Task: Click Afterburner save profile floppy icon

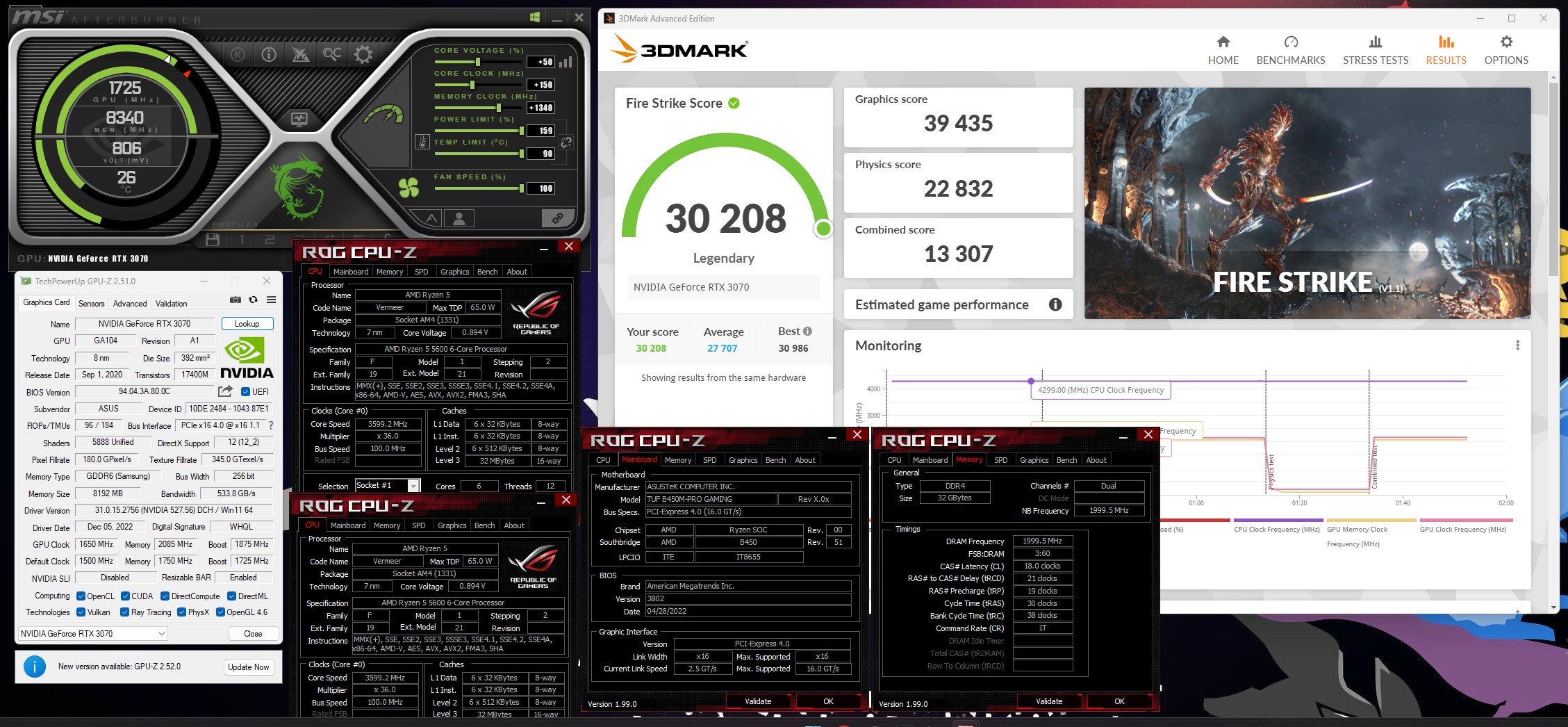Action: (213, 240)
